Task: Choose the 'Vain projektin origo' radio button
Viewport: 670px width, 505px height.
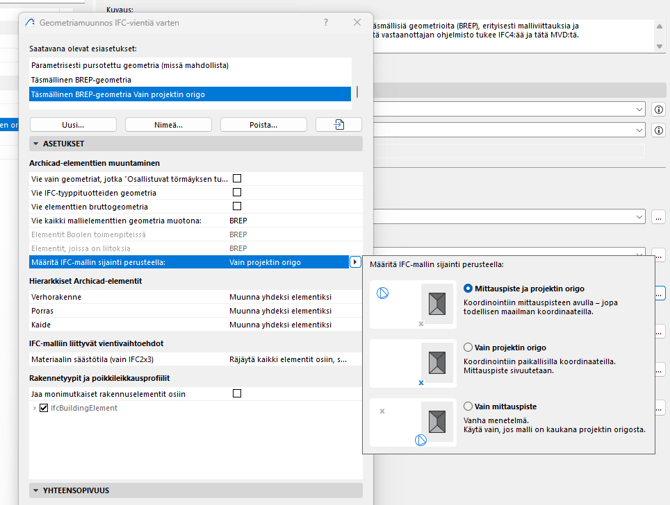Action: [x=468, y=348]
